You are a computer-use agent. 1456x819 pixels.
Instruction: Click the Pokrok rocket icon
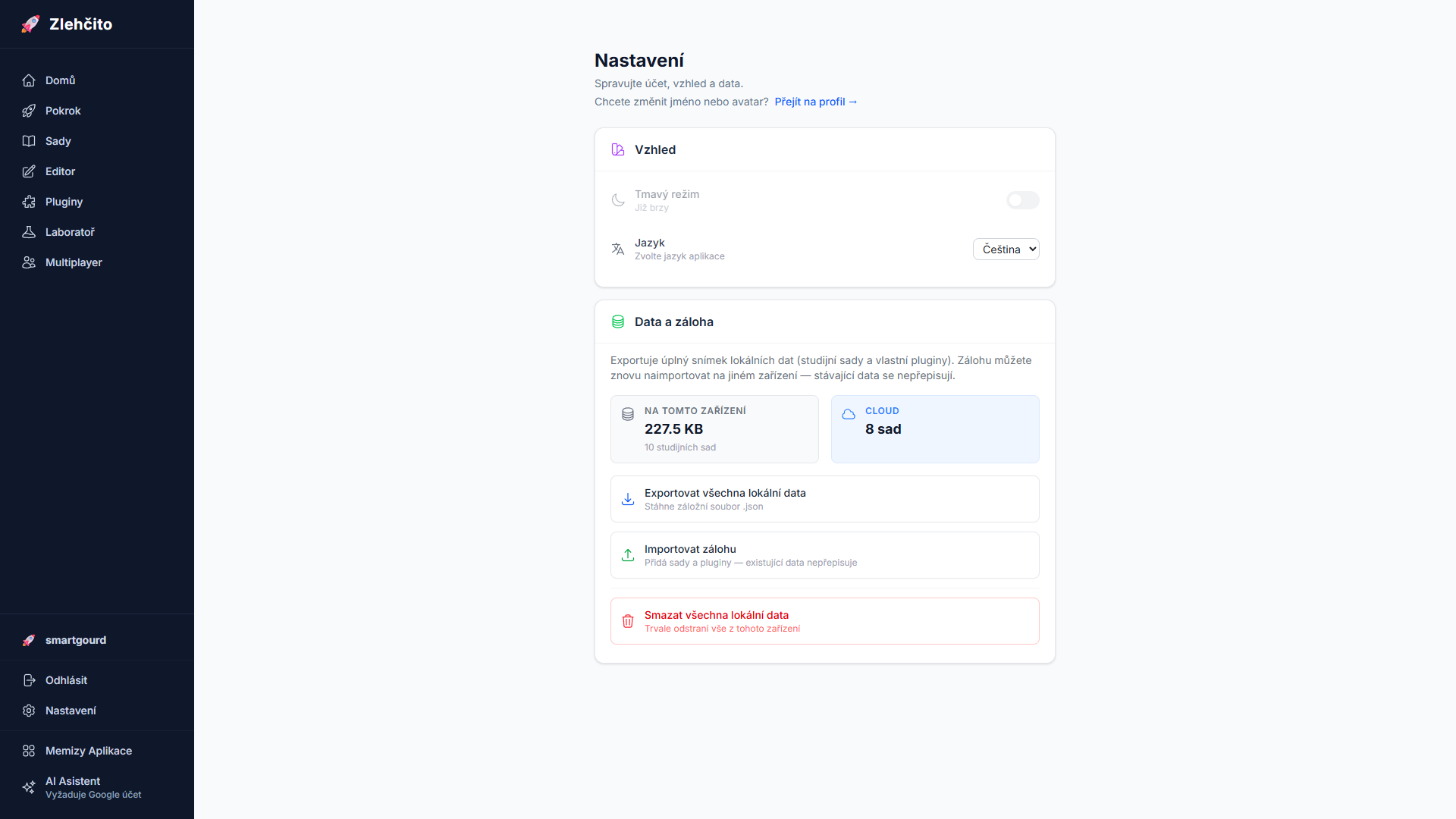[29, 111]
